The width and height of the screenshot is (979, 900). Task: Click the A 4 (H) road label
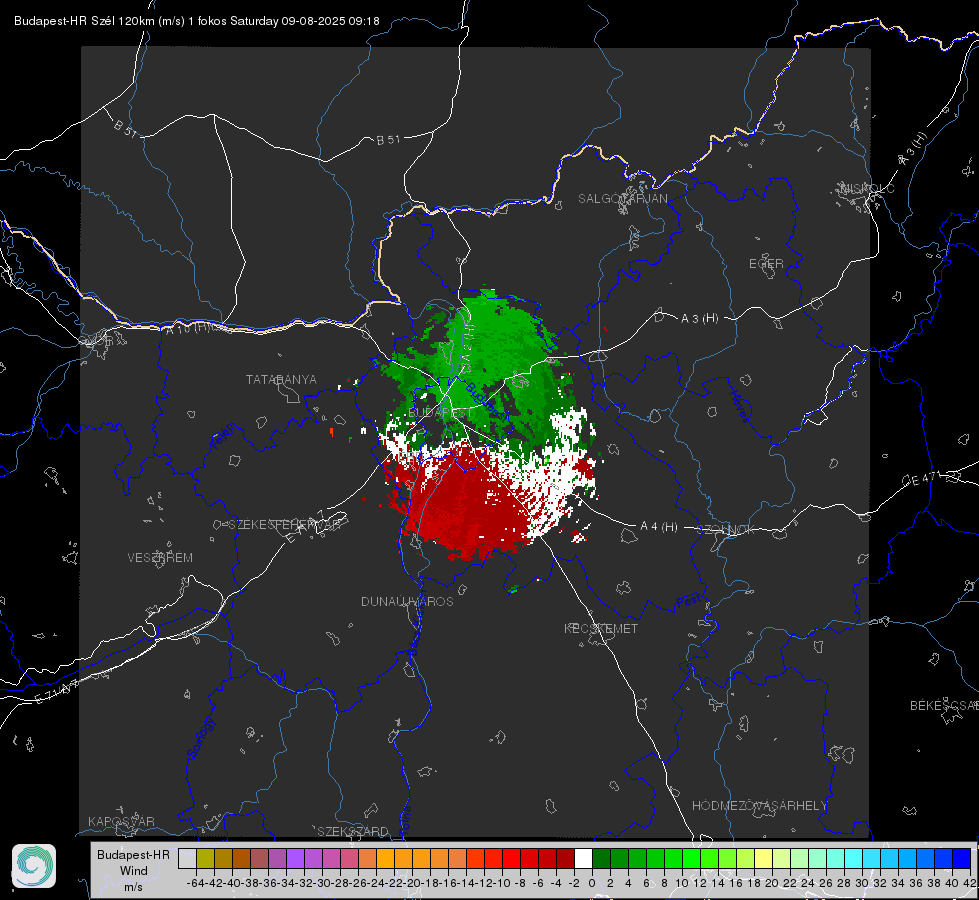(x=659, y=527)
